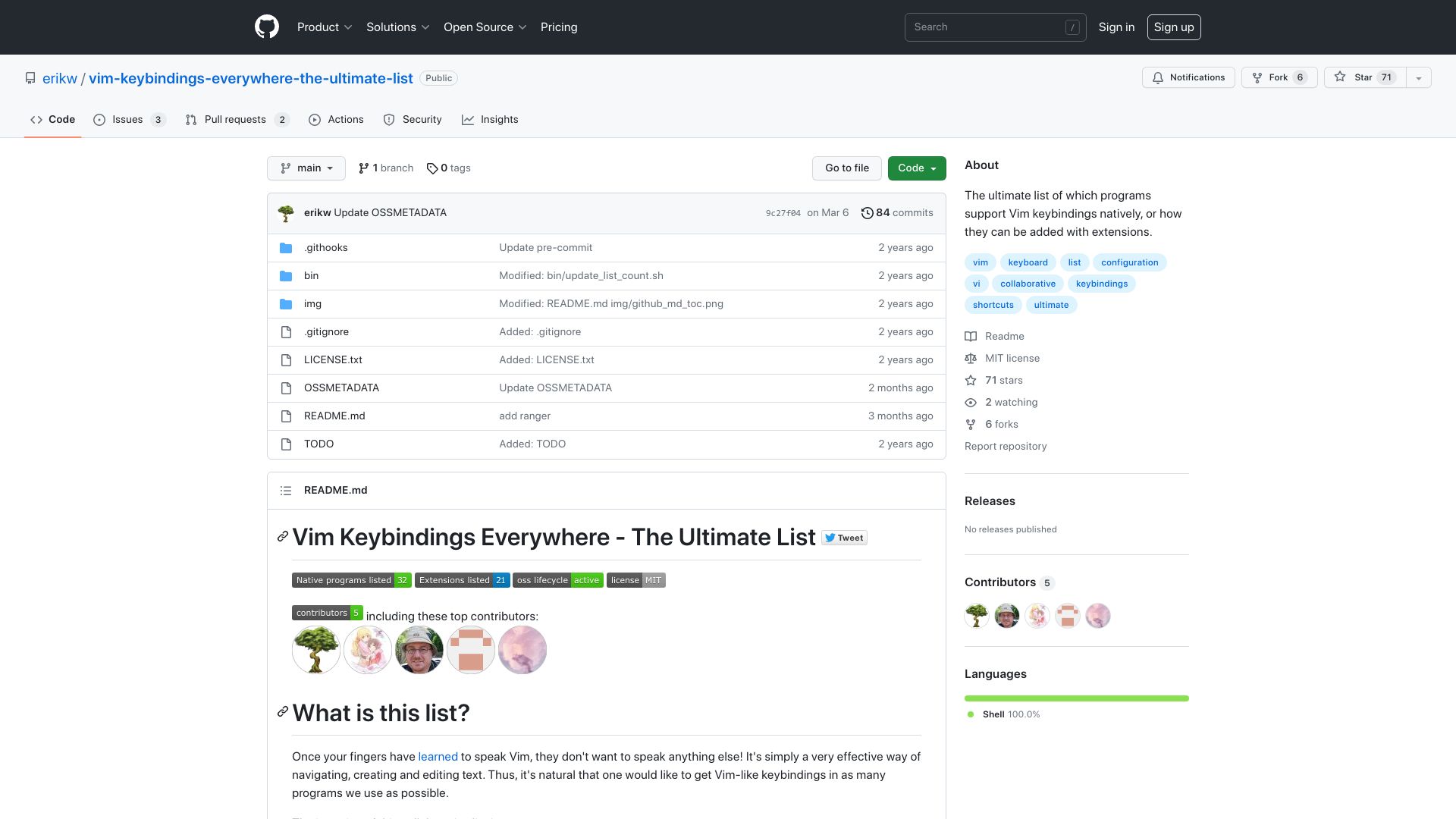Click the Readme book icon in About
The image size is (1456, 819).
[971, 337]
